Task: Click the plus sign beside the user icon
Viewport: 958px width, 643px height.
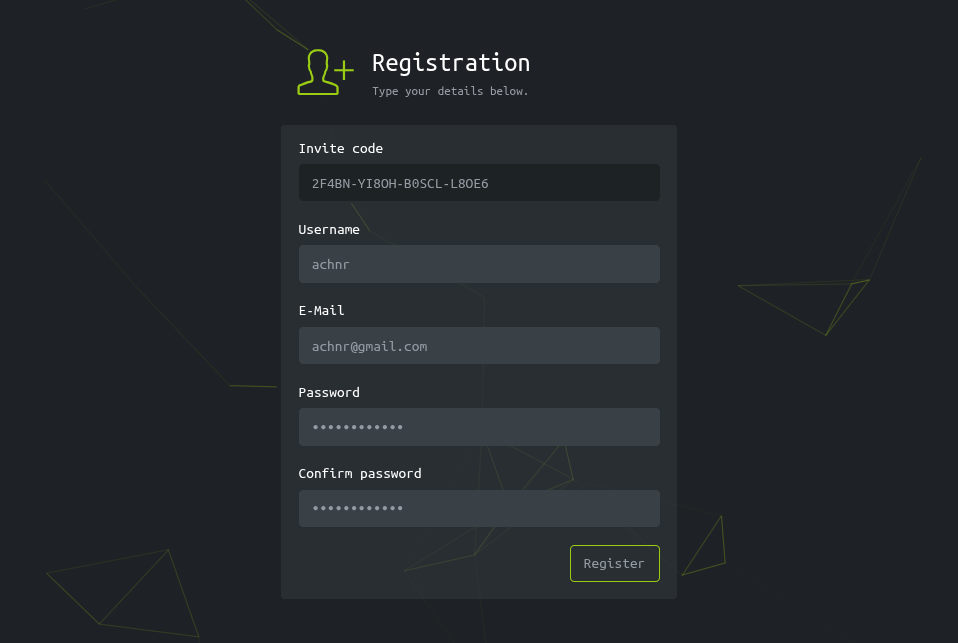Action: pyautogui.click(x=344, y=70)
